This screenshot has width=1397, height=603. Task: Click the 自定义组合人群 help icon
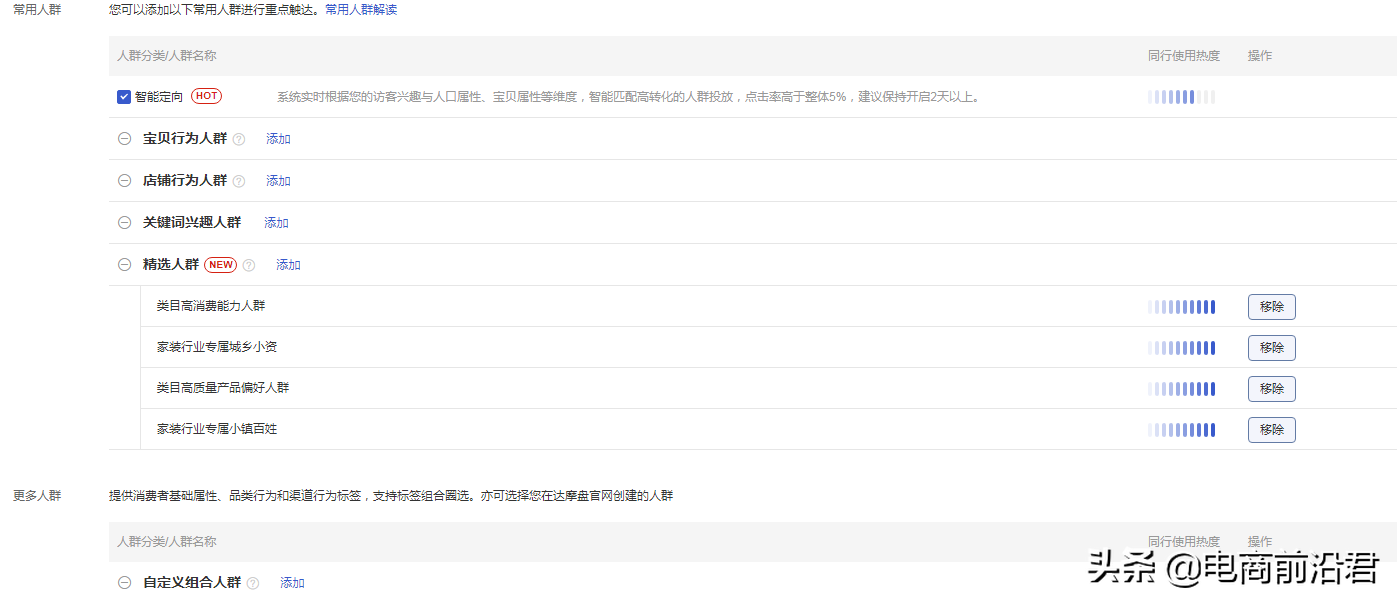255,582
